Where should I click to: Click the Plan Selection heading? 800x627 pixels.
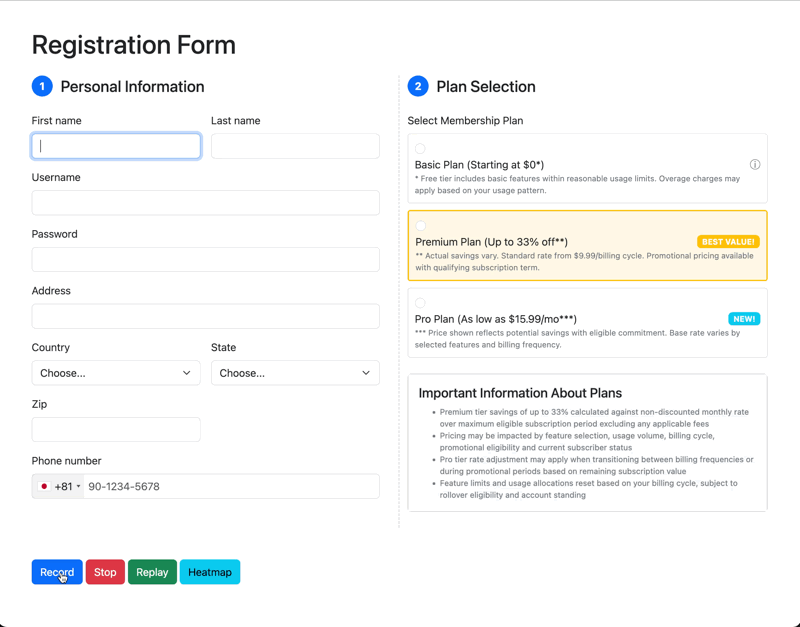coord(486,87)
